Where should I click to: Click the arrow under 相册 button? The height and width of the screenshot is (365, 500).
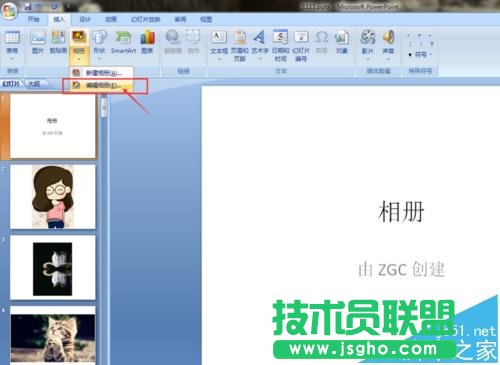point(79,59)
